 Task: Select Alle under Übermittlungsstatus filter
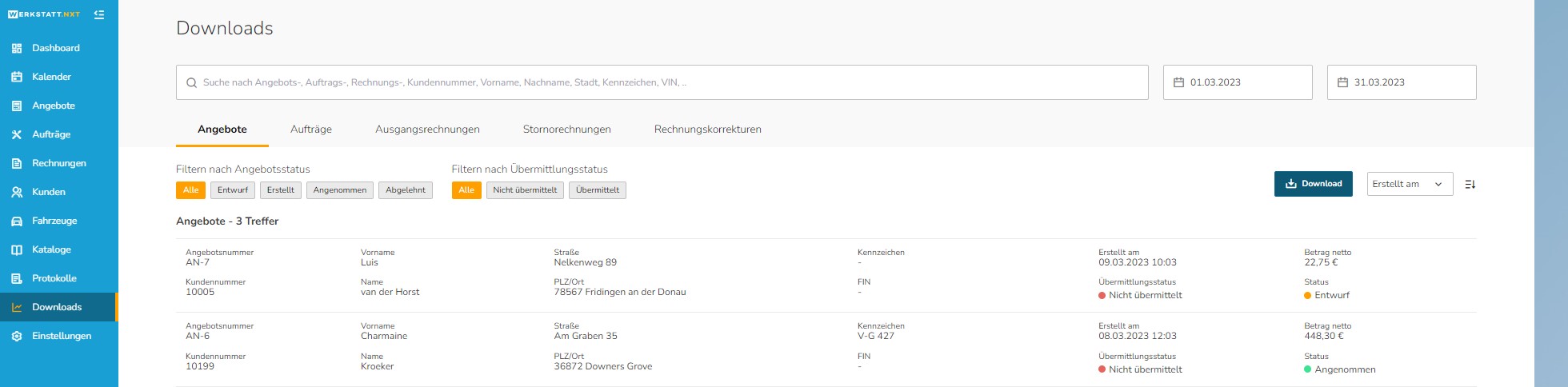(x=466, y=190)
